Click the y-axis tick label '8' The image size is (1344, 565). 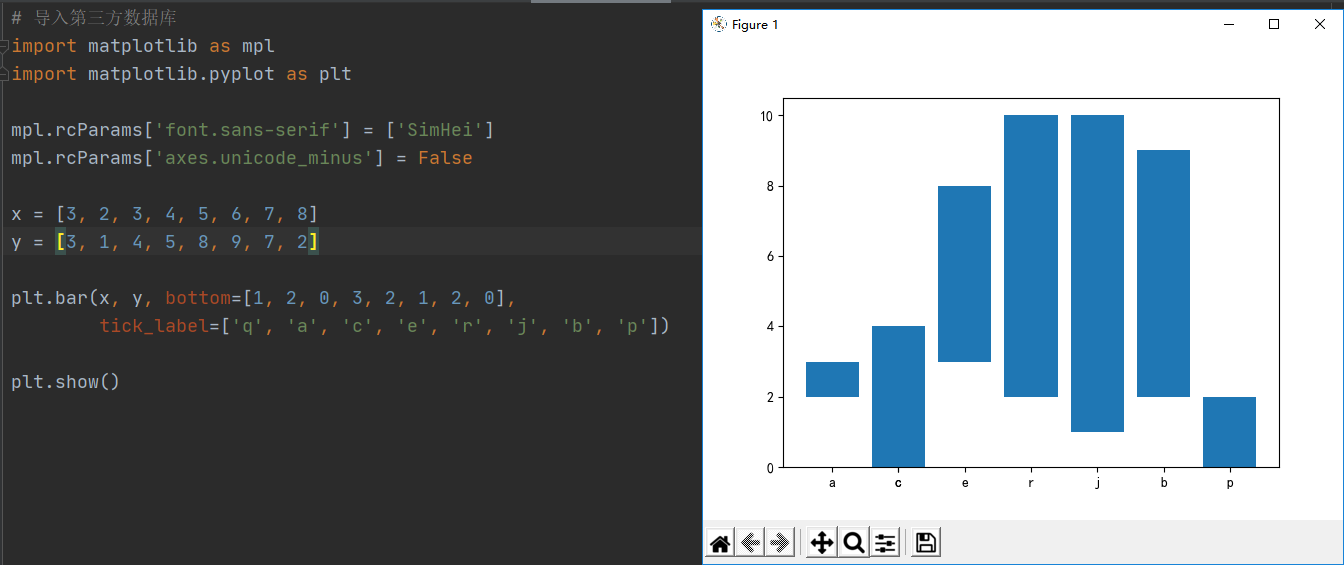[x=770, y=186]
